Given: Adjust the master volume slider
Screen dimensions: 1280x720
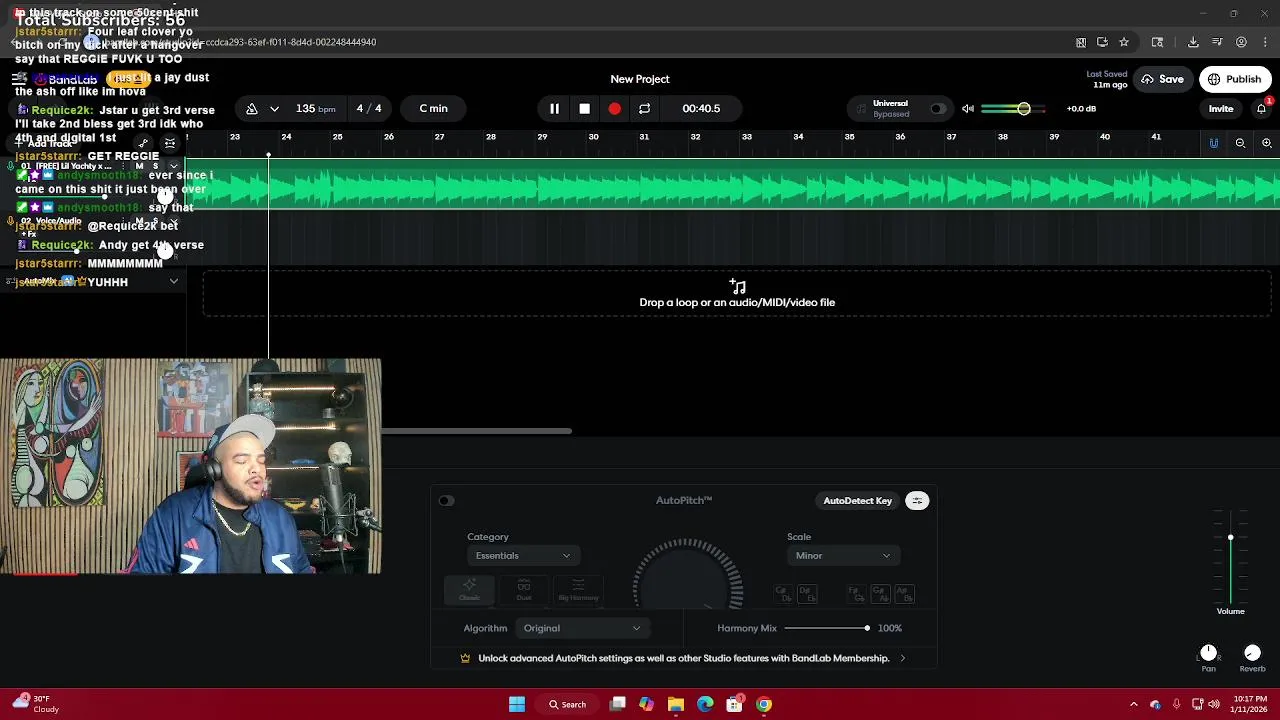Looking at the screenshot, I should [x=1014, y=109].
